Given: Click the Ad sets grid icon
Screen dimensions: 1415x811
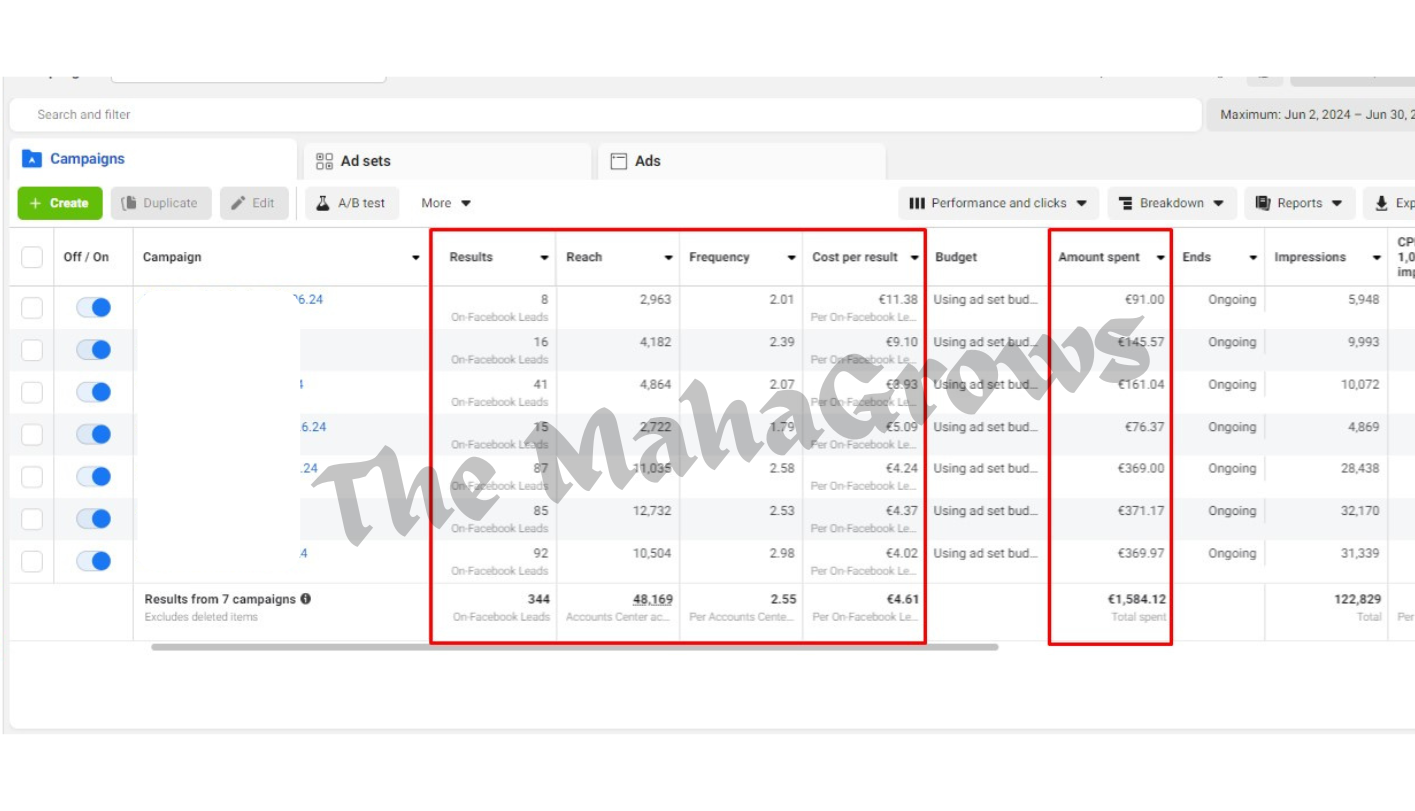Looking at the screenshot, I should coord(324,161).
